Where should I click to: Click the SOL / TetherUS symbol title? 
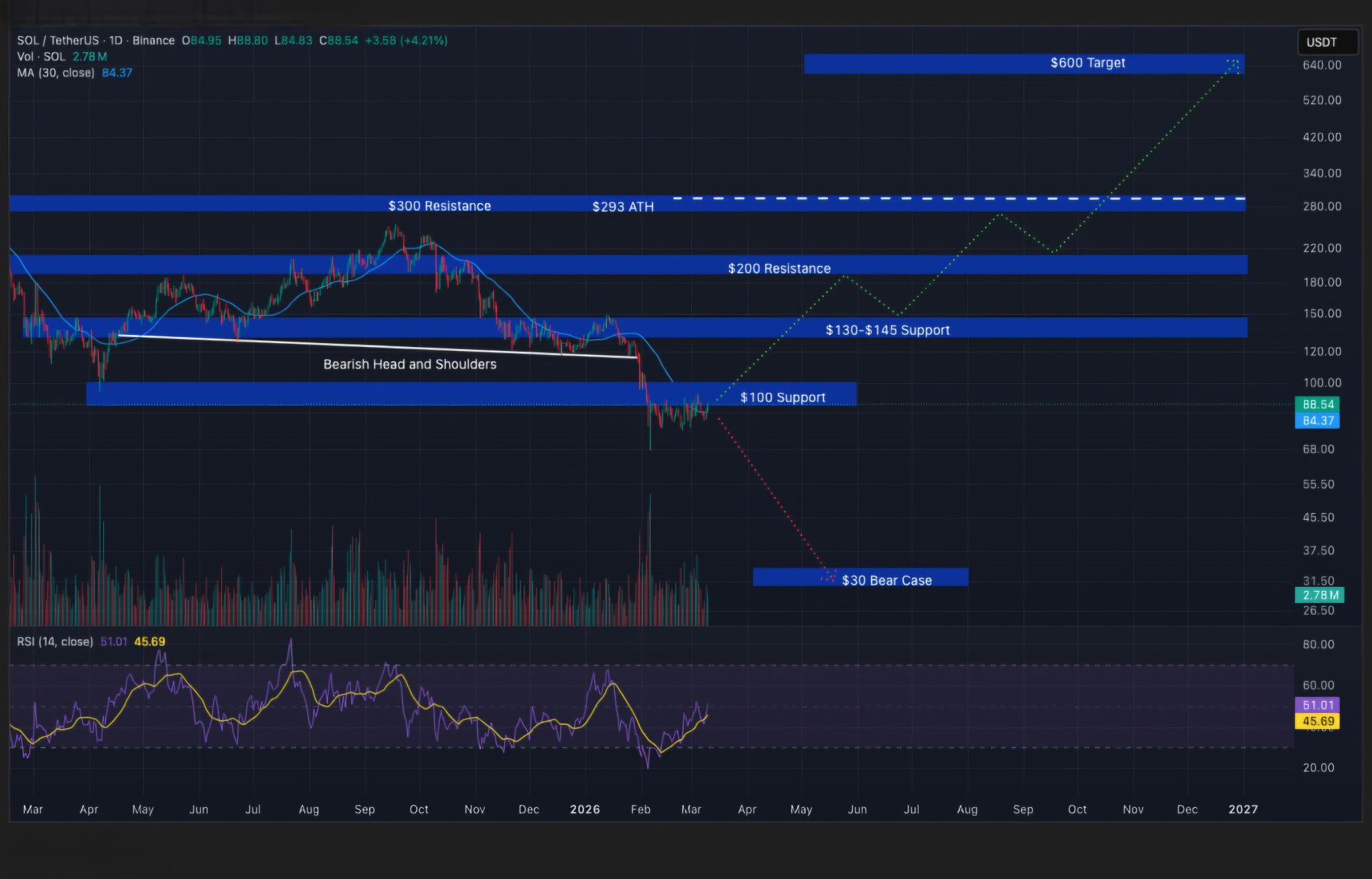[x=58, y=40]
